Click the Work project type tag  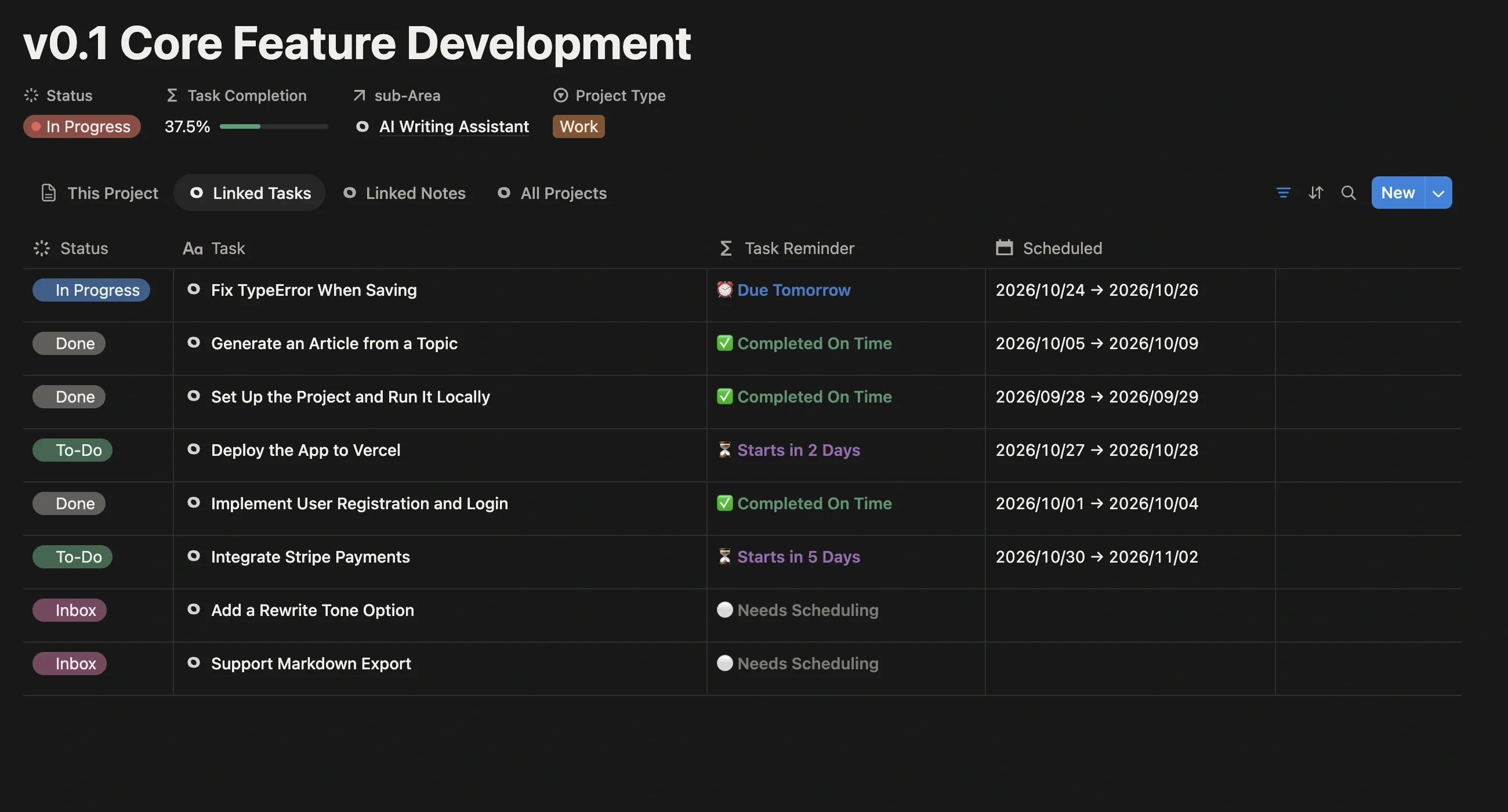(x=578, y=126)
